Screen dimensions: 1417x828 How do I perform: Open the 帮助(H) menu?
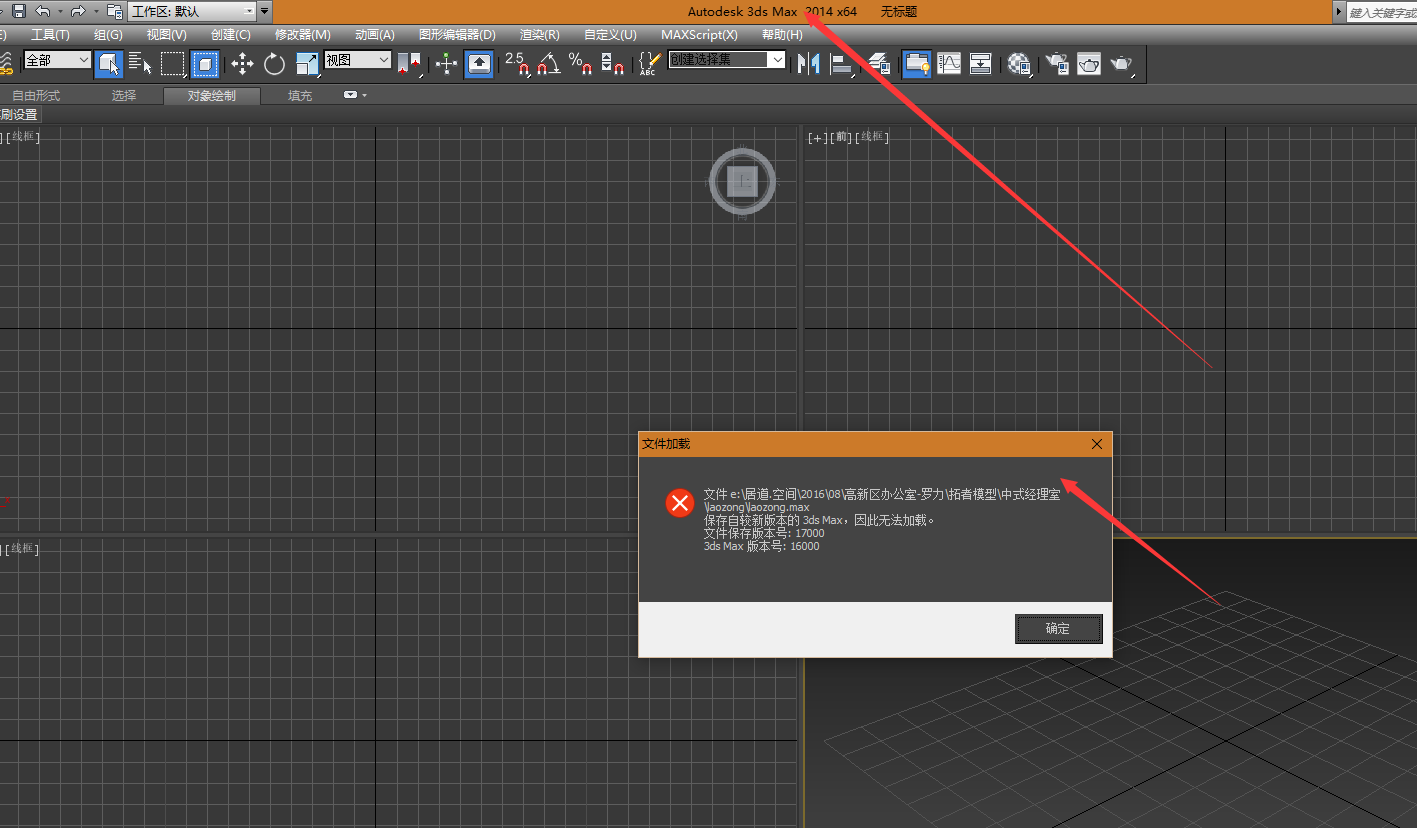pyautogui.click(x=782, y=34)
